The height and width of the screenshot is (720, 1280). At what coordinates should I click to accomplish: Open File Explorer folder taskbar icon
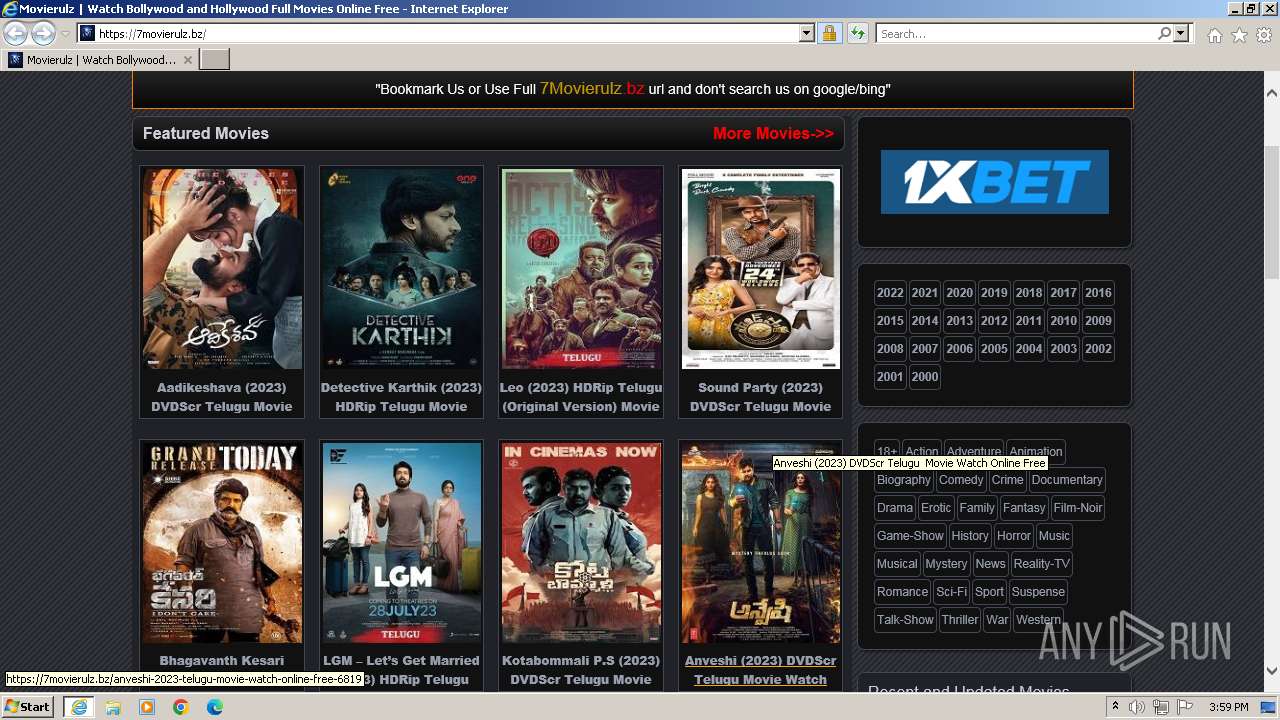pos(112,707)
